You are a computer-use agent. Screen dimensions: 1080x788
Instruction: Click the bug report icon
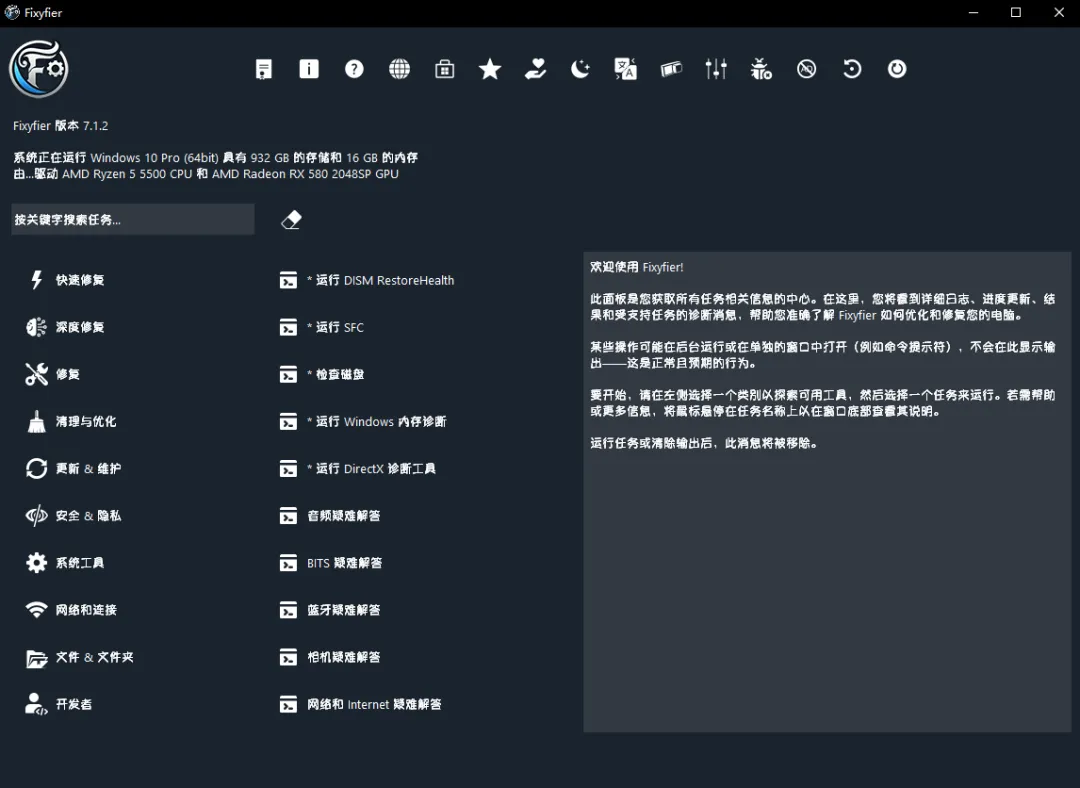tap(761, 69)
